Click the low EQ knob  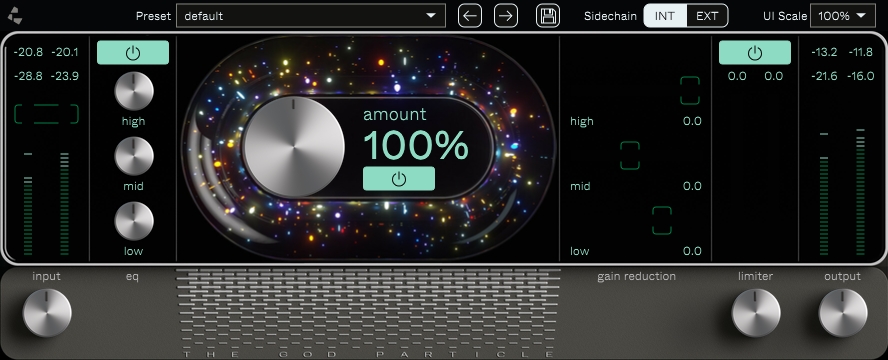(134, 221)
